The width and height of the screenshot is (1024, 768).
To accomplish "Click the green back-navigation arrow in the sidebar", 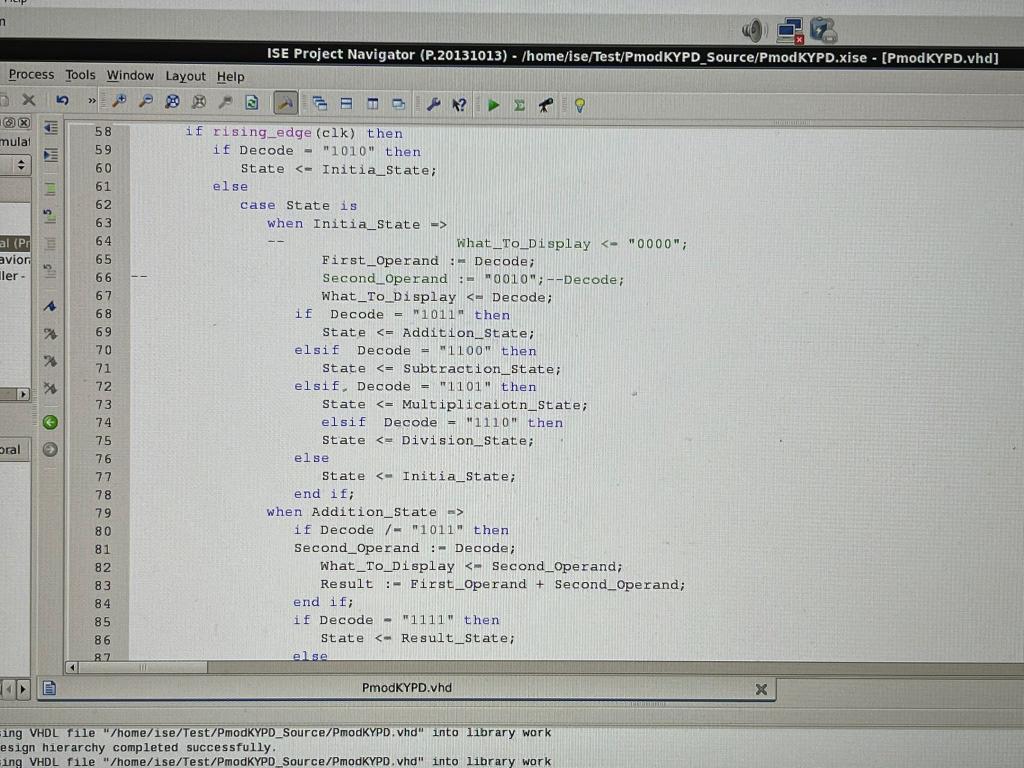I will [50, 422].
